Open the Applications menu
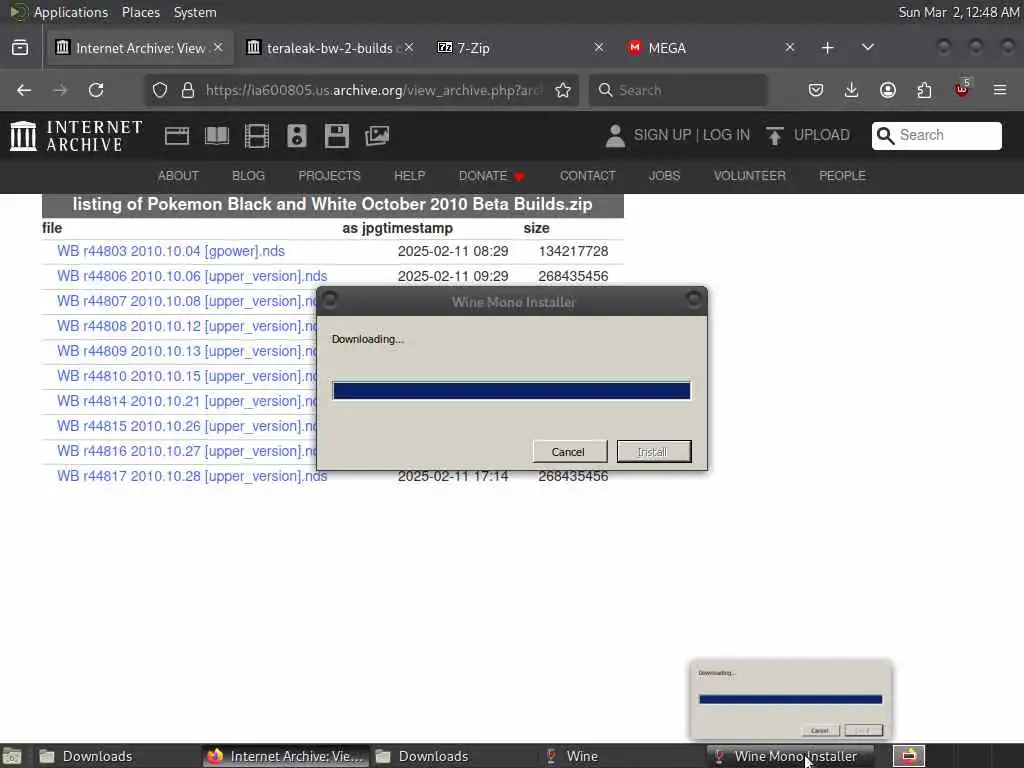The image size is (1024, 768). (71, 12)
